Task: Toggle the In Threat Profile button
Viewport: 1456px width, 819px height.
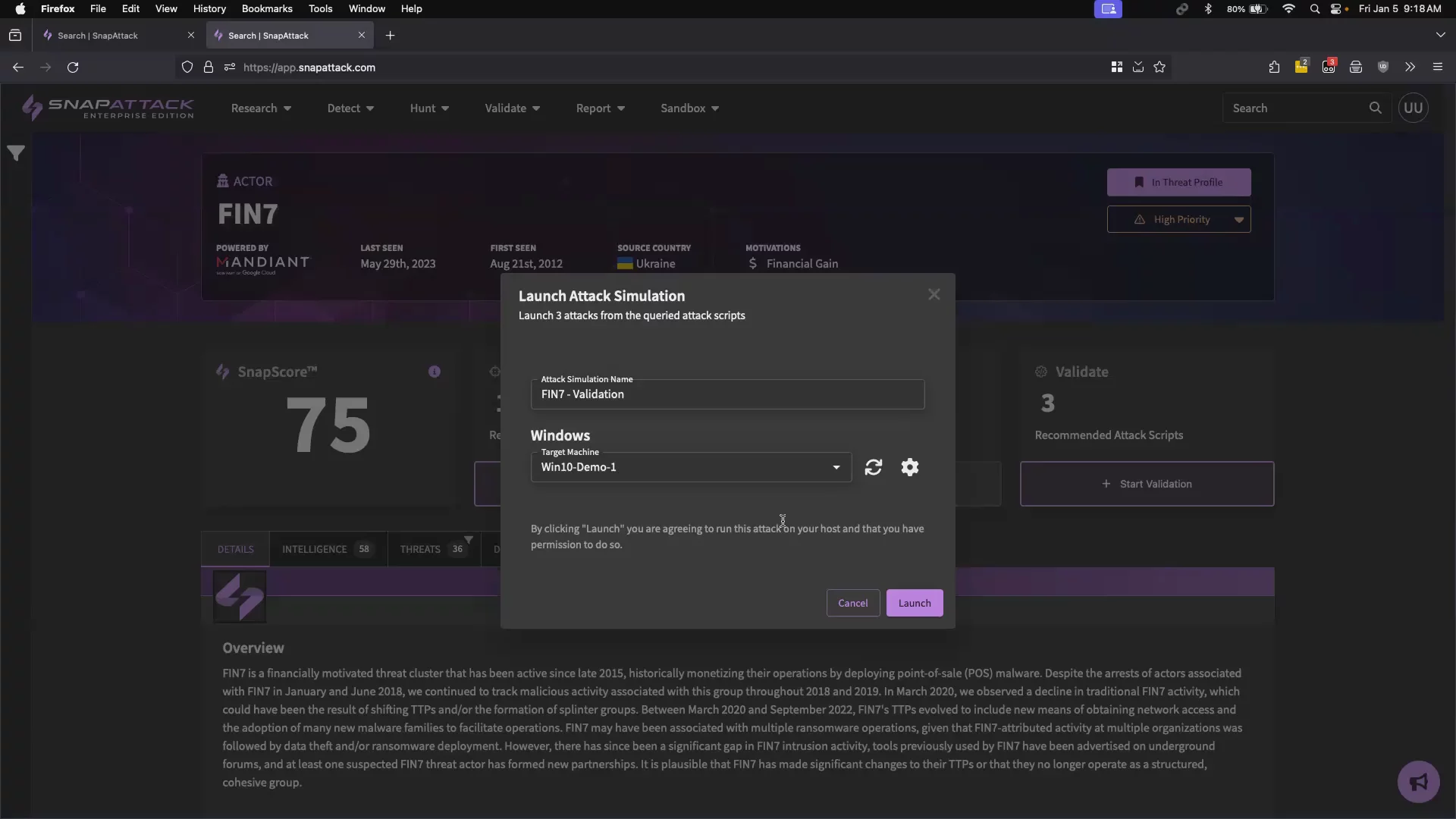Action: (x=1178, y=182)
